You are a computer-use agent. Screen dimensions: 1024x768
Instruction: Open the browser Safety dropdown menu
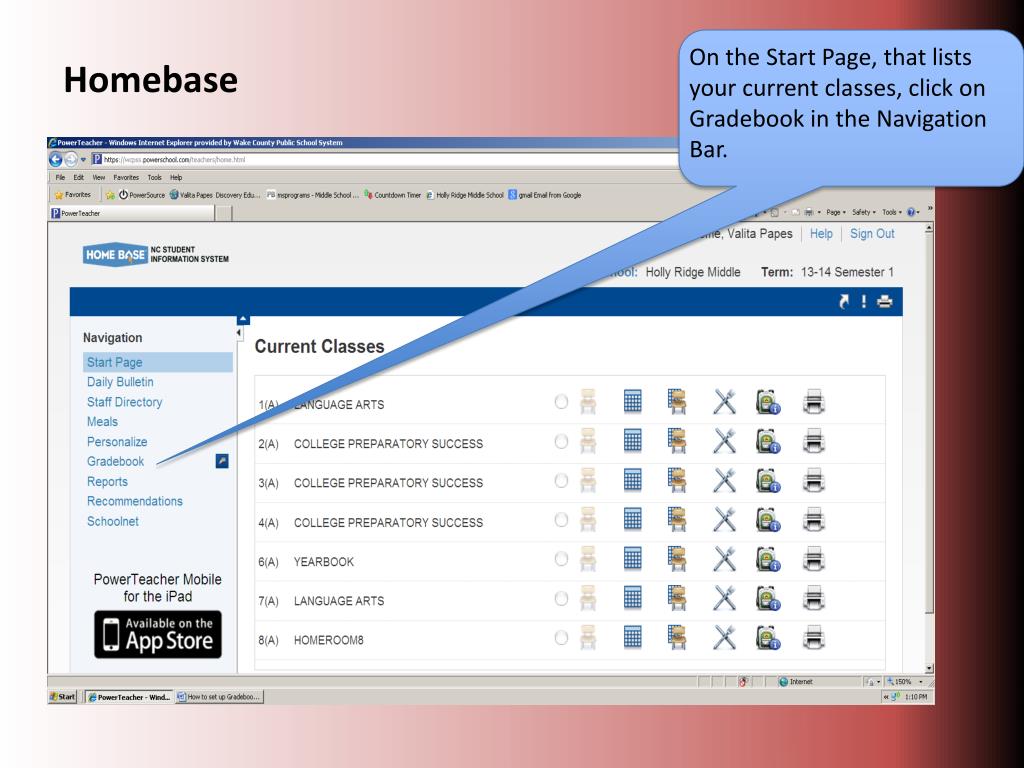pyautogui.click(x=863, y=212)
